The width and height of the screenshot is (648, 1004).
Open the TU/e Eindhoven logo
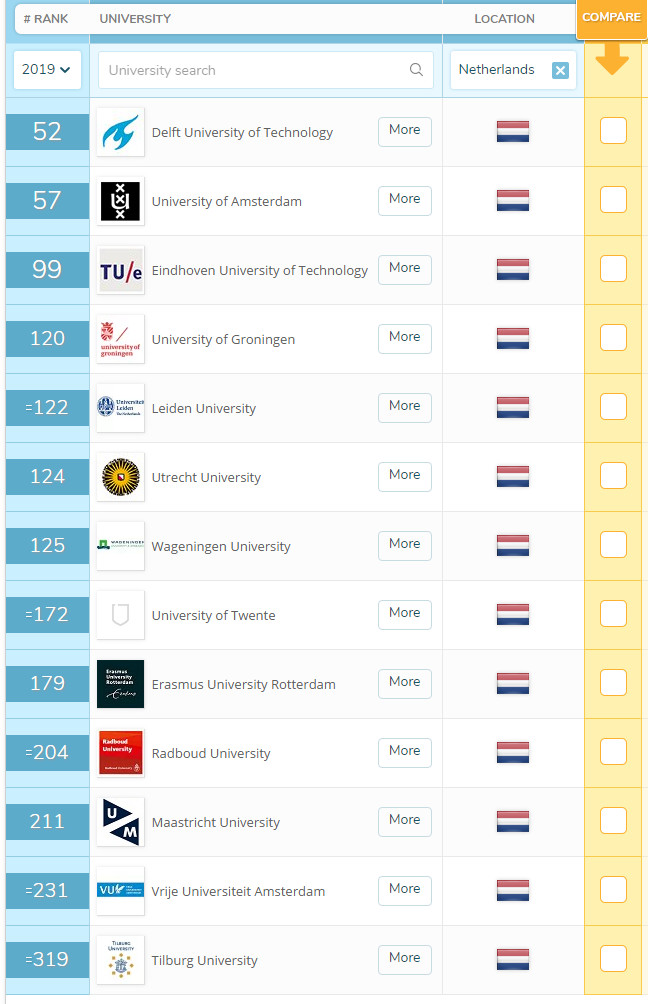click(120, 270)
